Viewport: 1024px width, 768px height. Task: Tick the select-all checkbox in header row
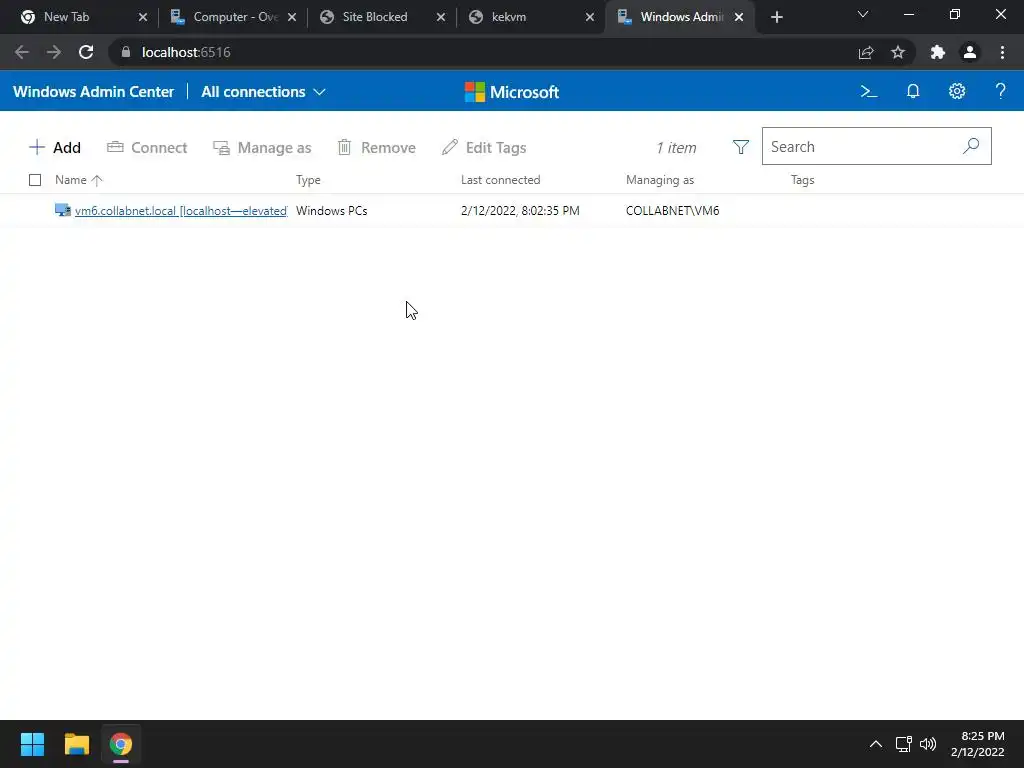tap(35, 180)
